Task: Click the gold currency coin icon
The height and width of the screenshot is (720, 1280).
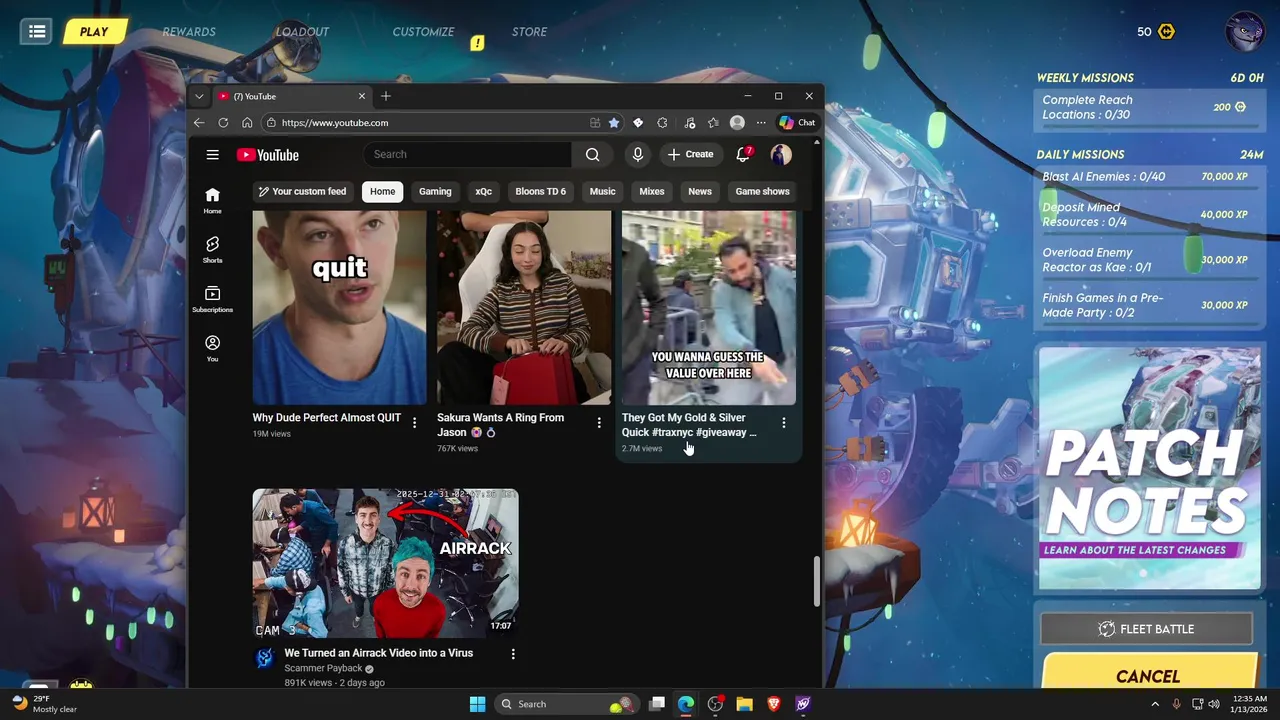Action: click(1166, 32)
